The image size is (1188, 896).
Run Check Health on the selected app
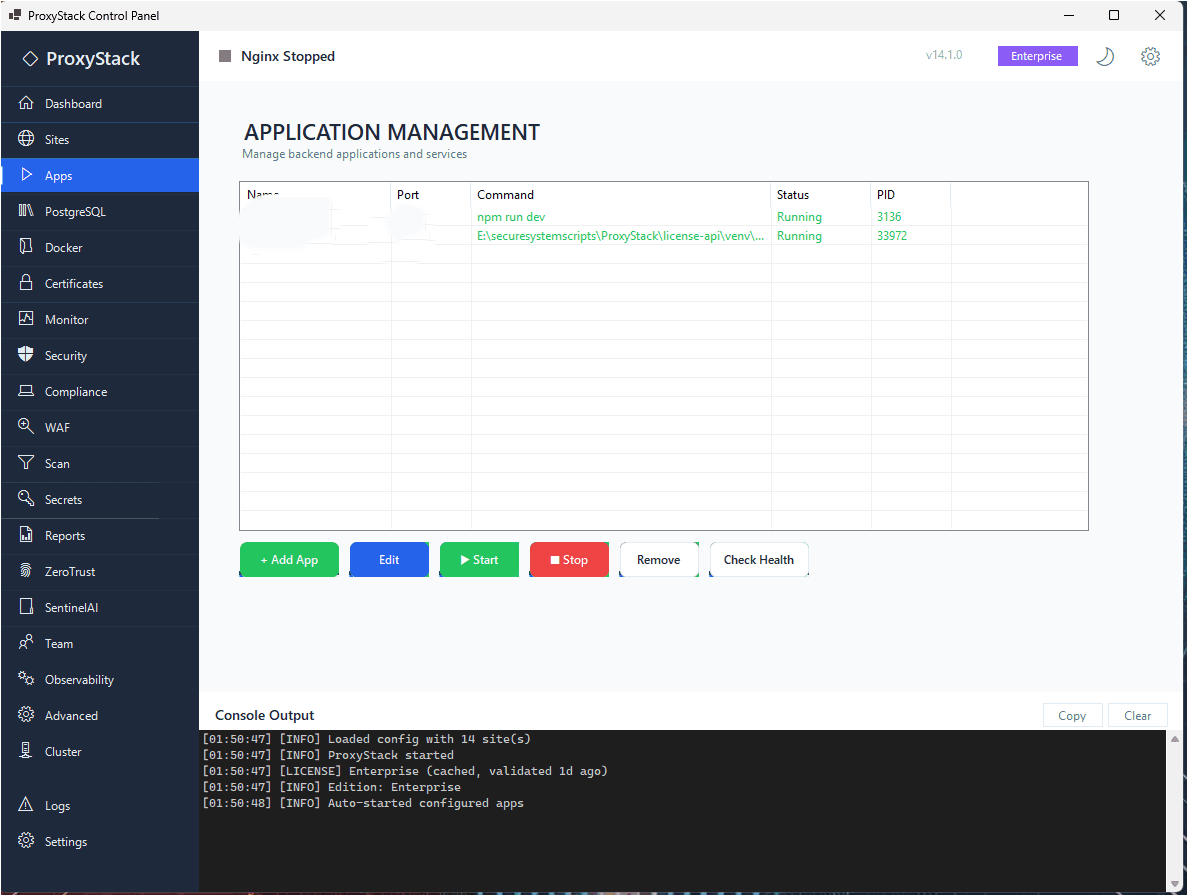point(759,559)
